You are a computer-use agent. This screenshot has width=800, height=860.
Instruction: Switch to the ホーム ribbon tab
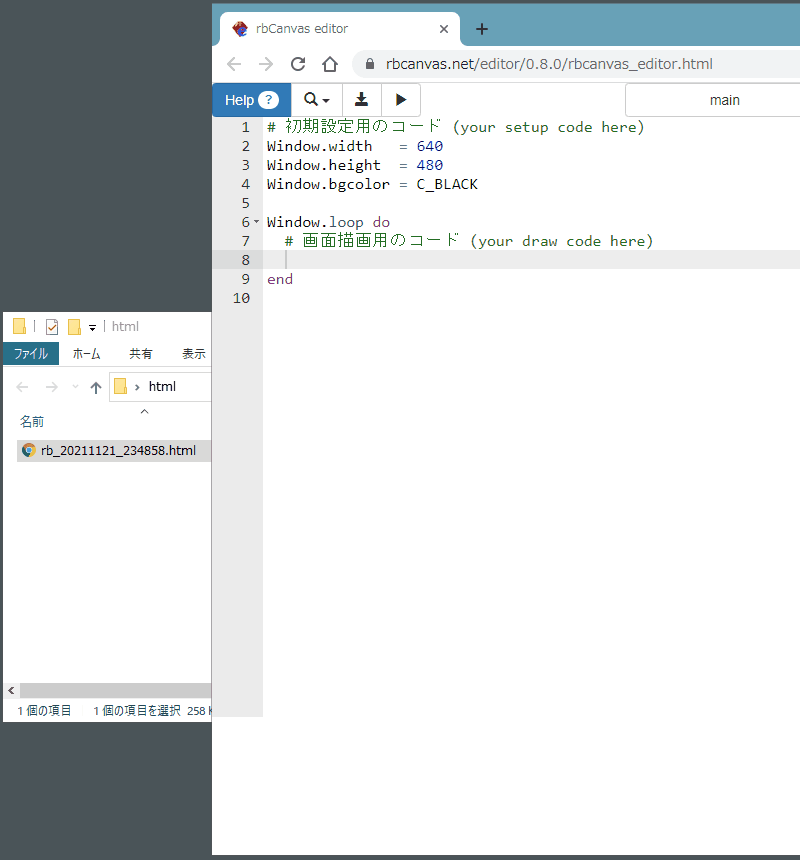86,354
